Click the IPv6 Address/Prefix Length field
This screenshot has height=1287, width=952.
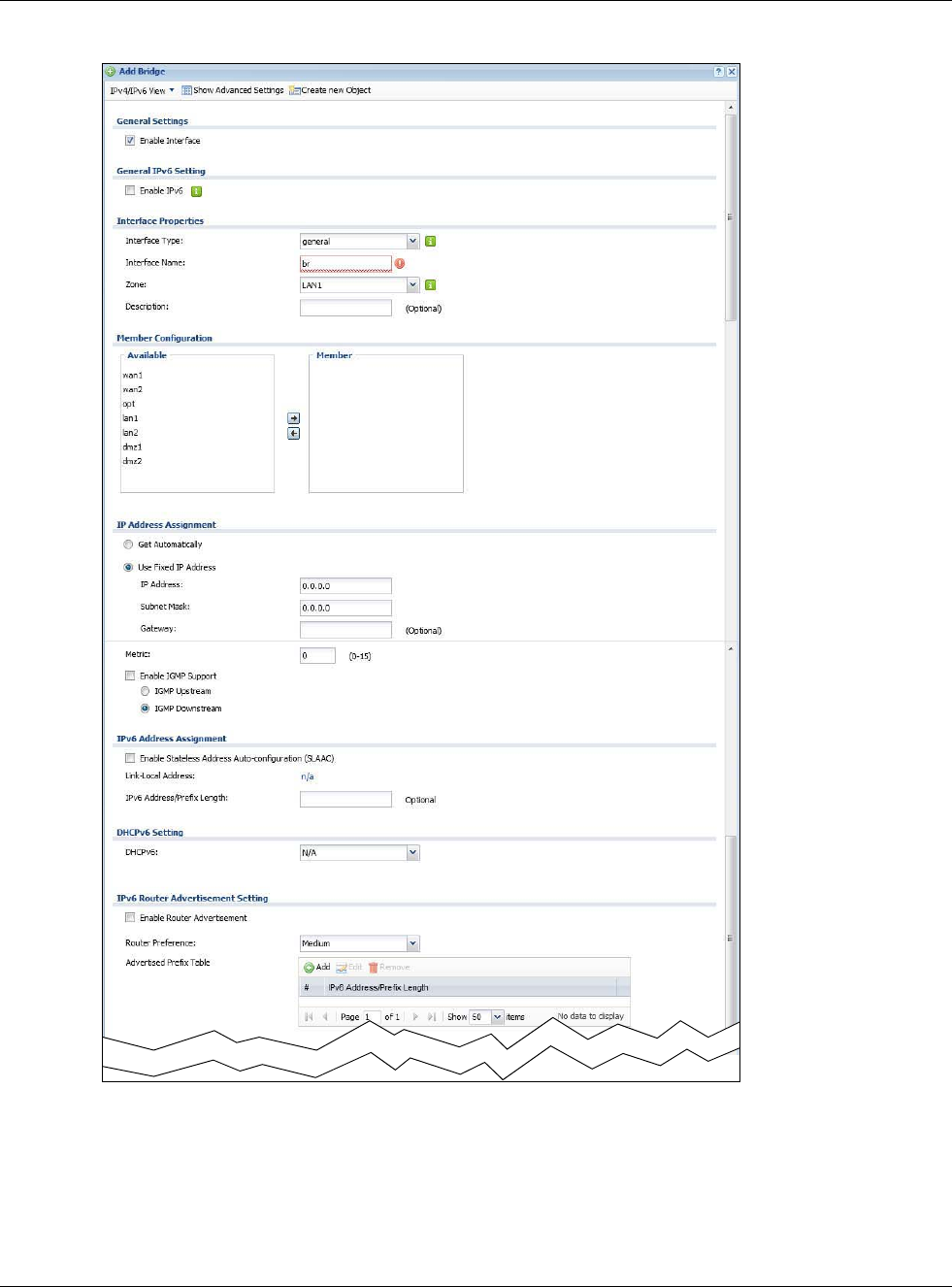pos(345,800)
